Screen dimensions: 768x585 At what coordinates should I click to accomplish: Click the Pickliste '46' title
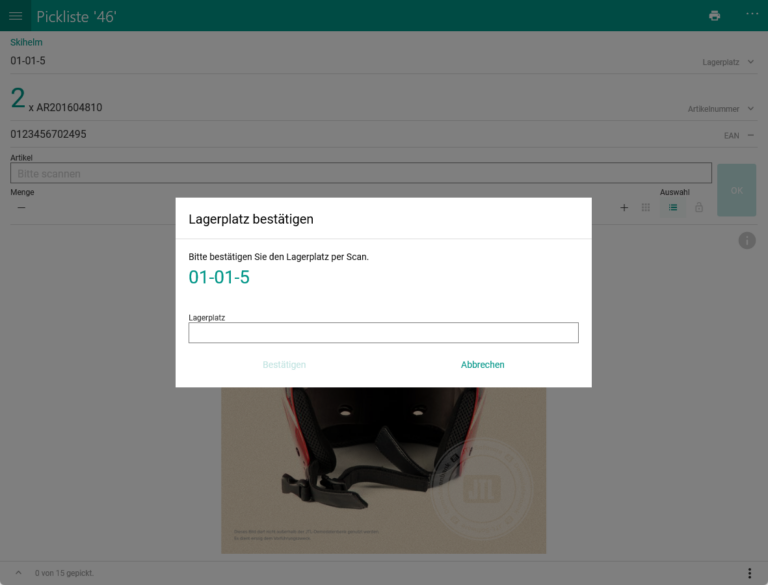[76, 17]
